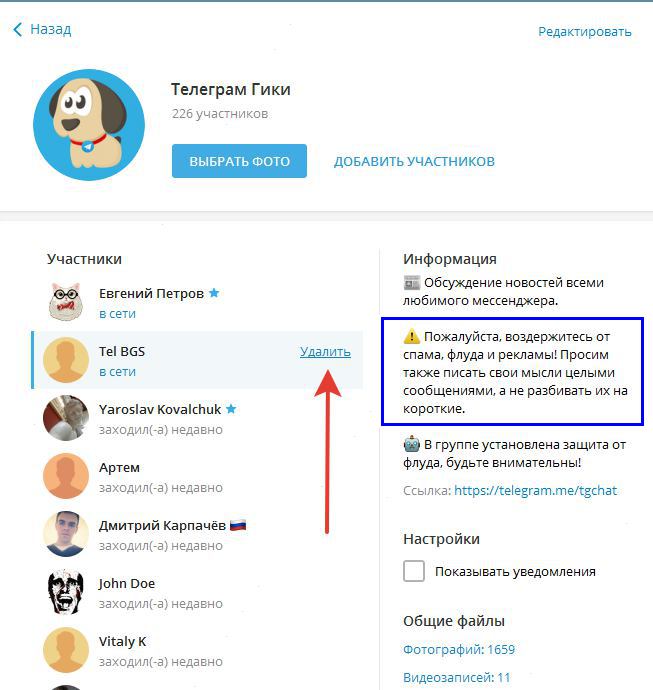The width and height of the screenshot is (653, 690).
Task: Click John Doe's skull avatar
Action: coord(66,592)
